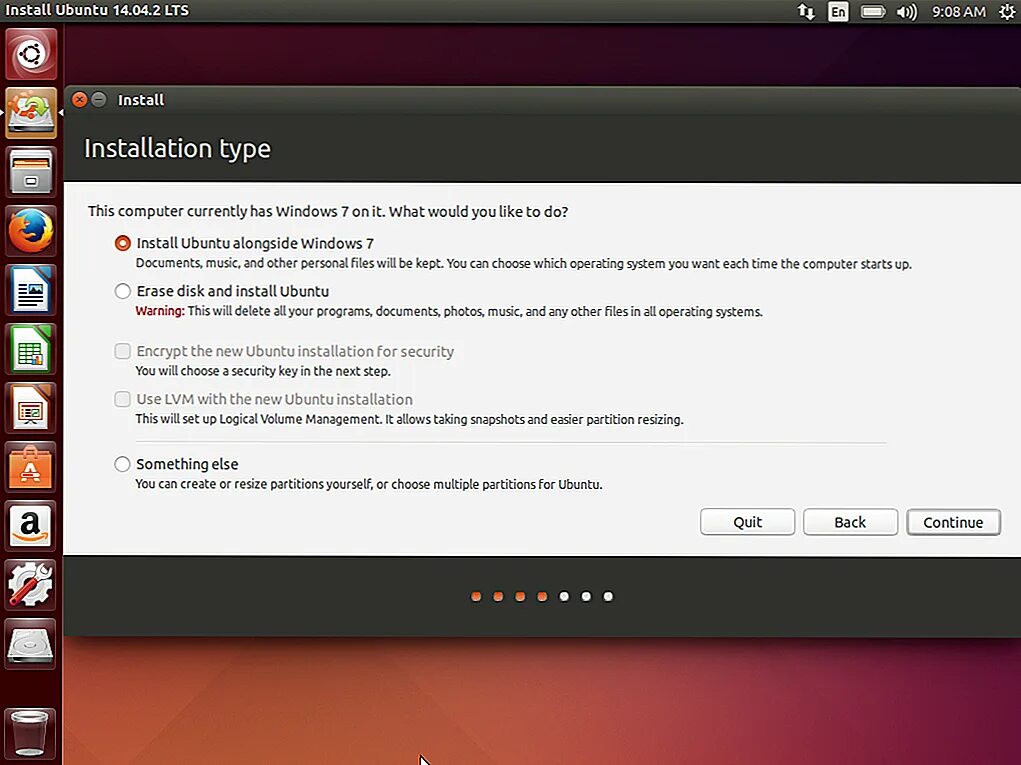Click the Back button
The image size is (1021, 765).
(x=850, y=522)
